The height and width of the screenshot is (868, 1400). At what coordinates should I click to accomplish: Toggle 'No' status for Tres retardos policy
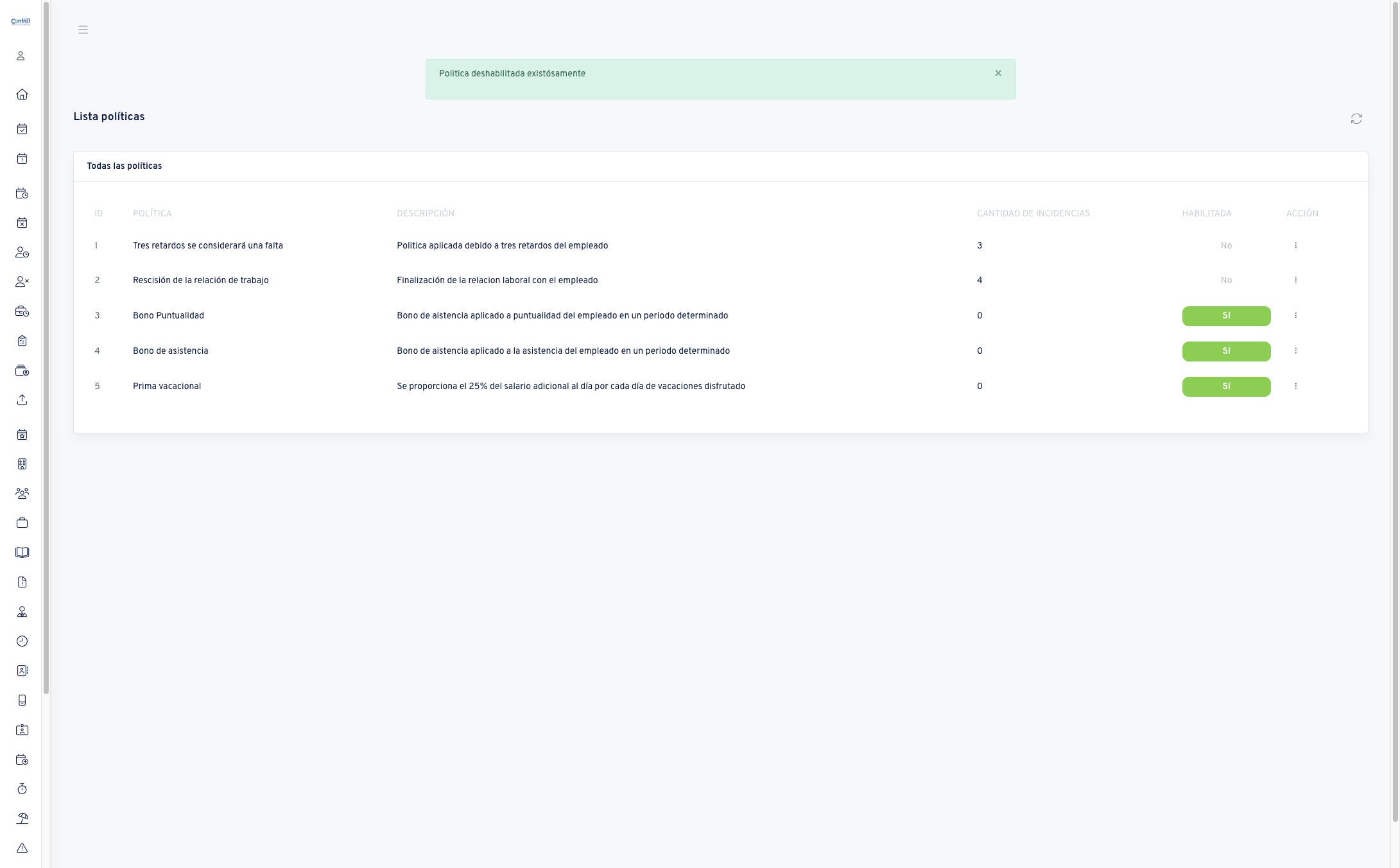pyautogui.click(x=1226, y=245)
